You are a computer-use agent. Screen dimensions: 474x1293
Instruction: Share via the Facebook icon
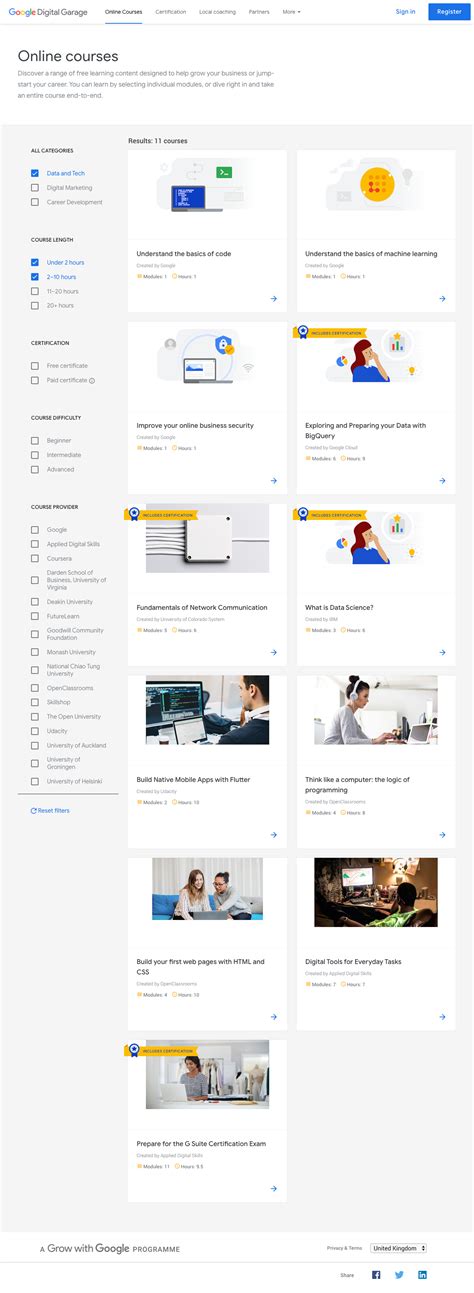coord(376,1275)
